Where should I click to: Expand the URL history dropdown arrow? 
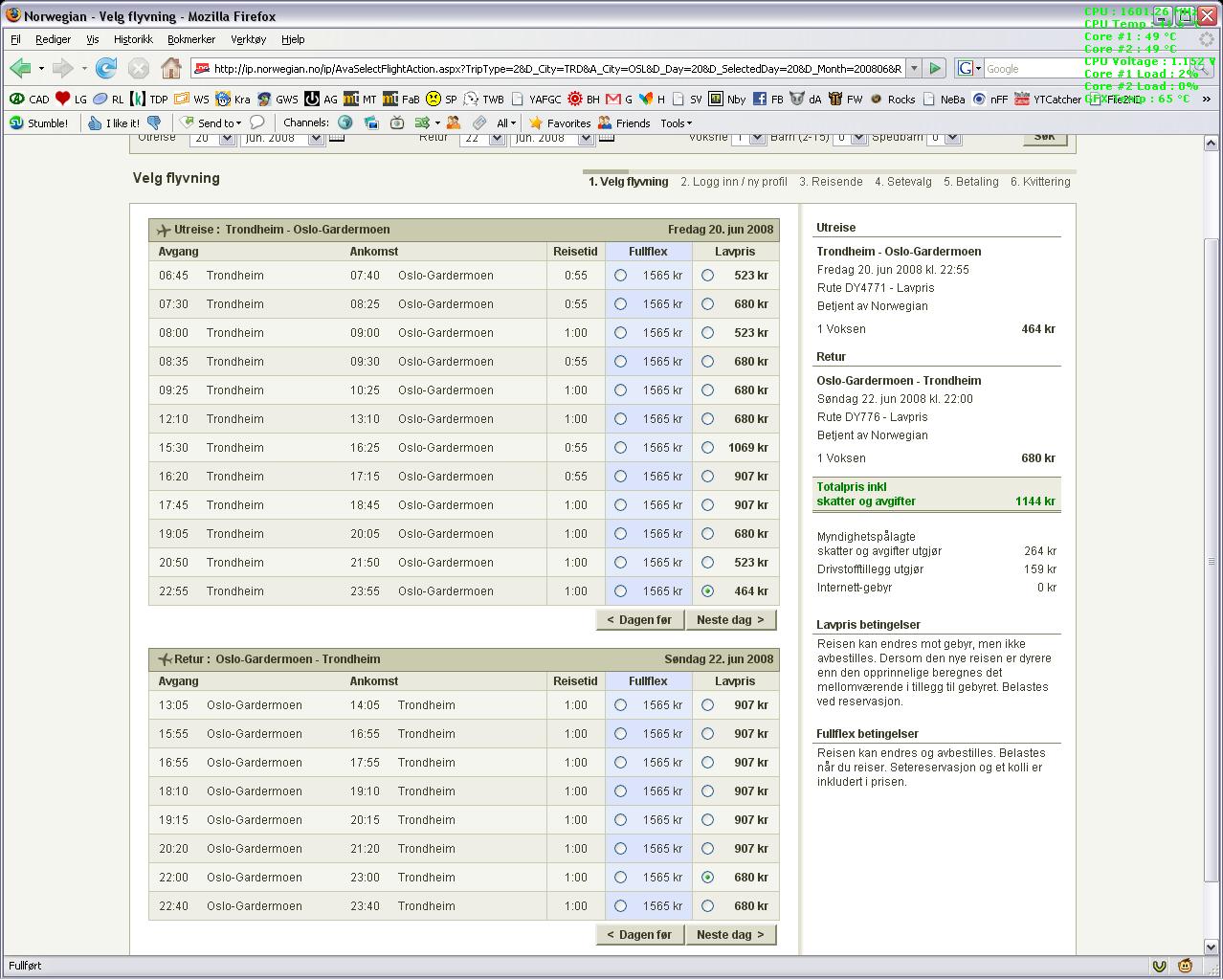tap(914, 68)
